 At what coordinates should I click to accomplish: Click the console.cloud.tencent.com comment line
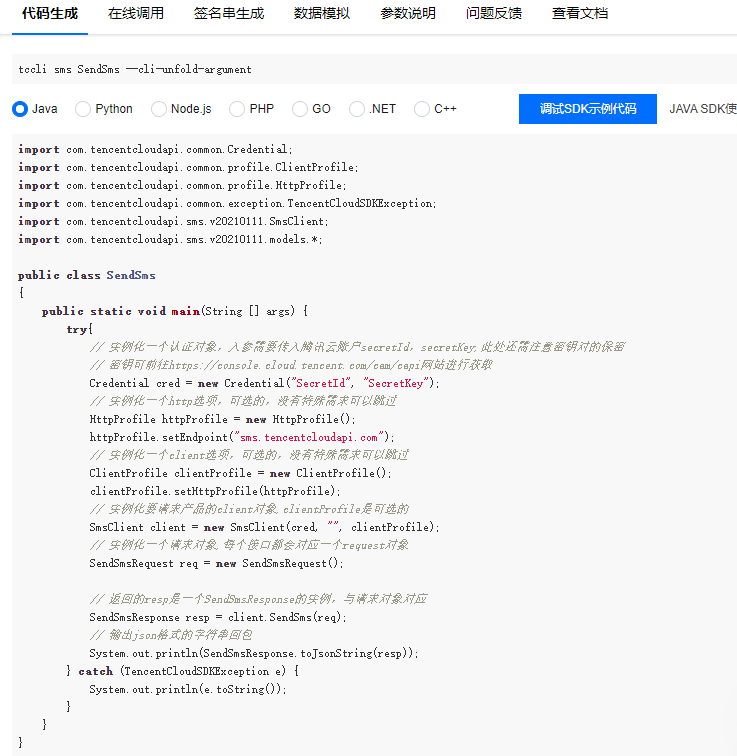pos(291,365)
